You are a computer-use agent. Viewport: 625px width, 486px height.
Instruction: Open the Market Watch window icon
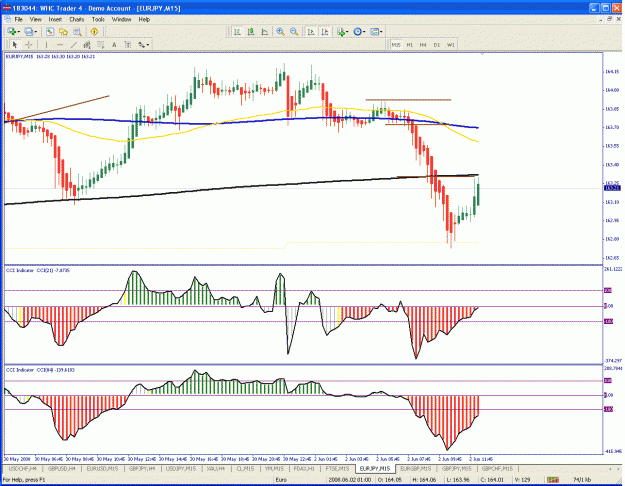click(50, 31)
